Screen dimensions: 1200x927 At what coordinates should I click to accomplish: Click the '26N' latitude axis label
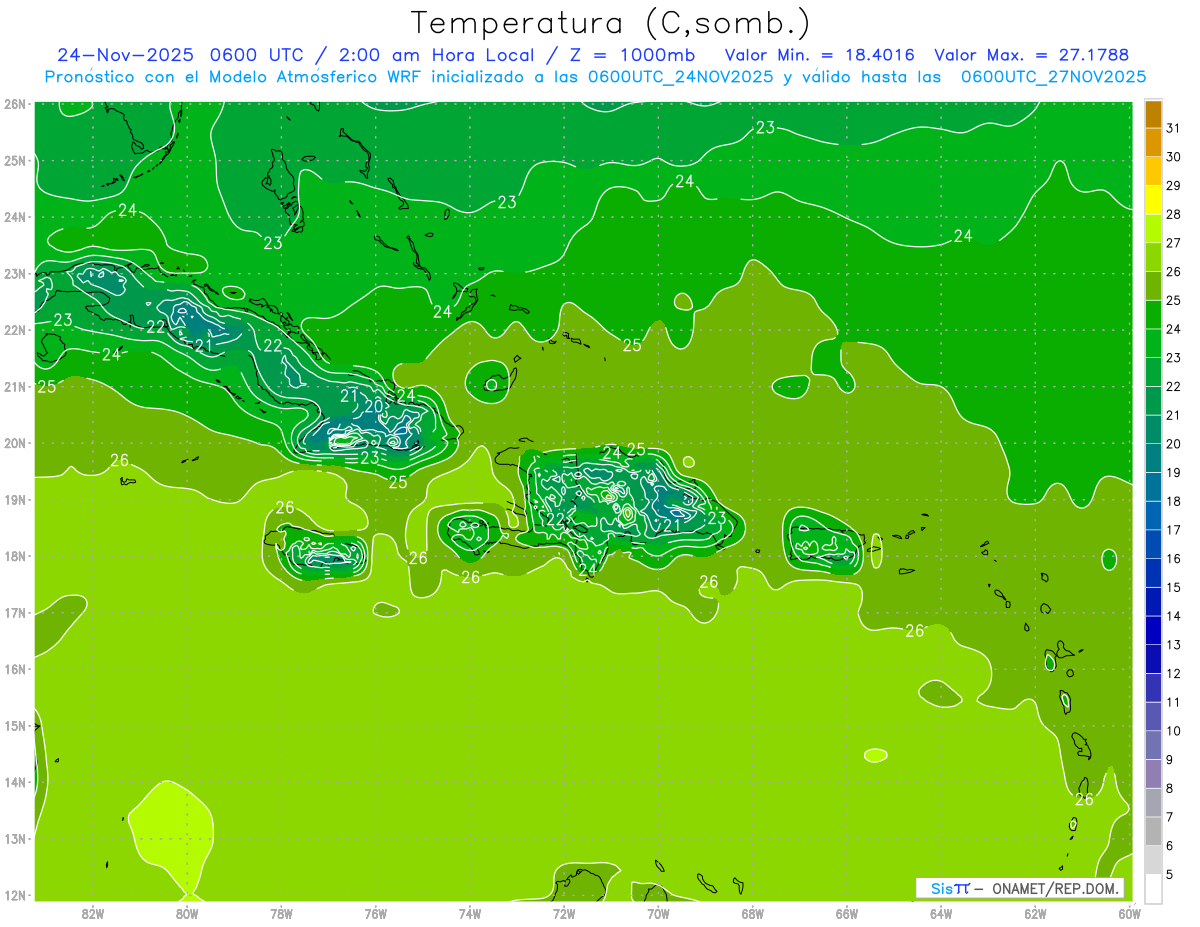pos(15,104)
